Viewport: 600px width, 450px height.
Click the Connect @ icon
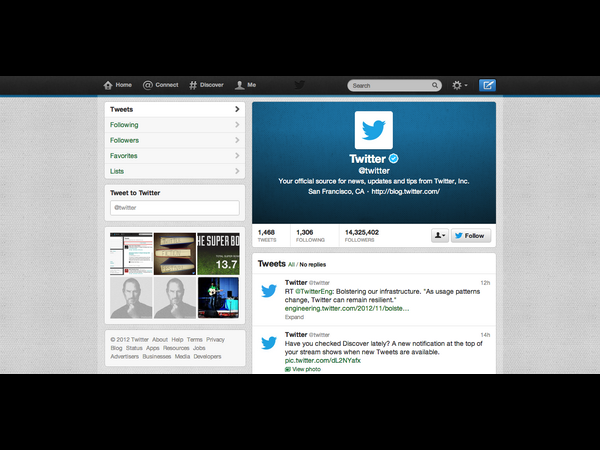pos(147,85)
